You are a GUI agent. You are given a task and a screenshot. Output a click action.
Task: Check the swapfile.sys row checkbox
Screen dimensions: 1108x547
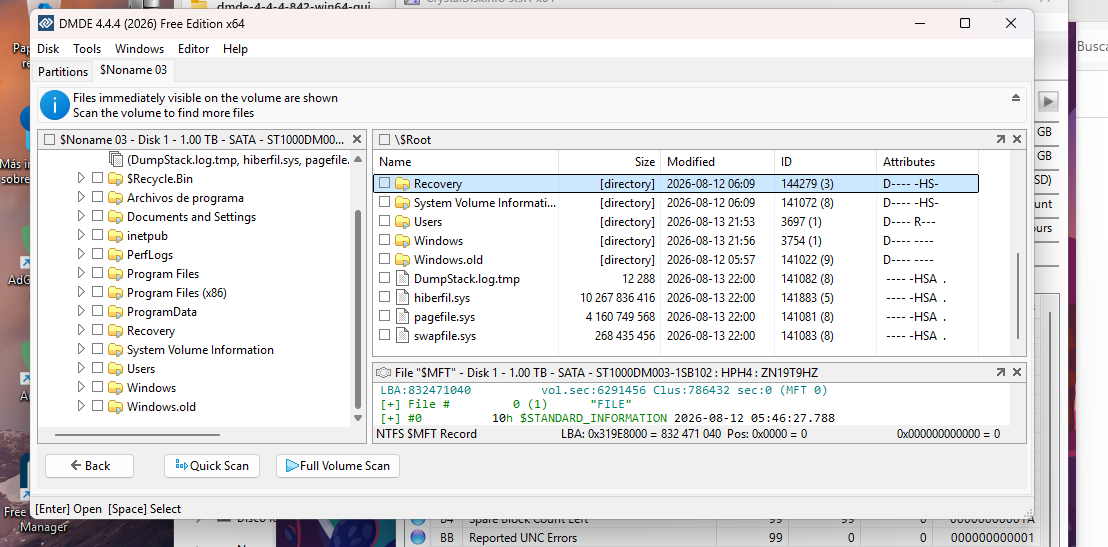click(x=384, y=336)
